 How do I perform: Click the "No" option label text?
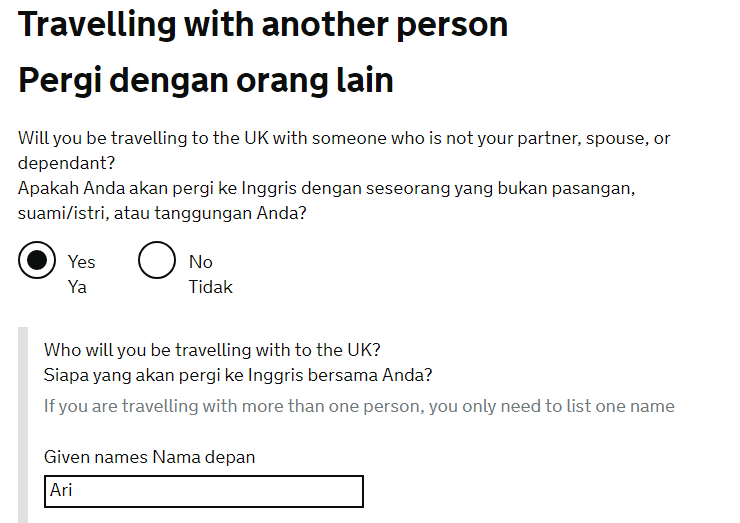tap(201, 262)
